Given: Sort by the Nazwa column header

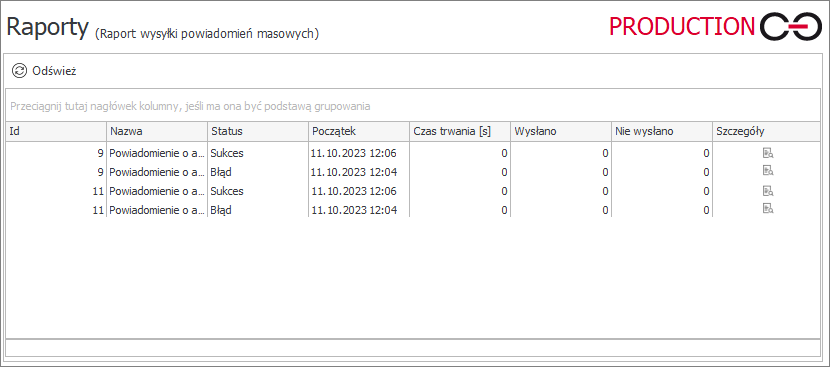Looking at the screenshot, I should pos(157,131).
